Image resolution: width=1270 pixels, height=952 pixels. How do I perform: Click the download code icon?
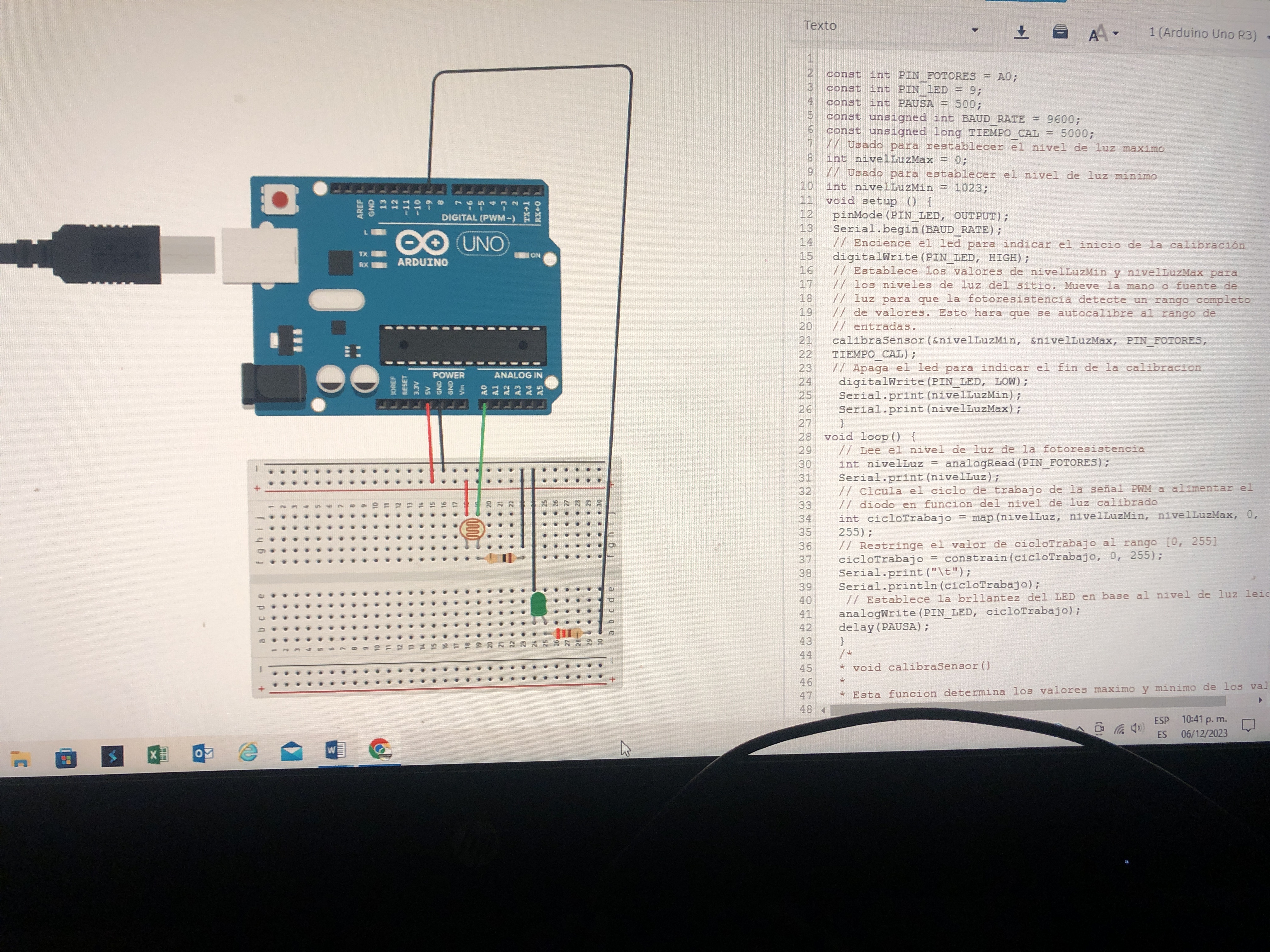click(x=1021, y=32)
